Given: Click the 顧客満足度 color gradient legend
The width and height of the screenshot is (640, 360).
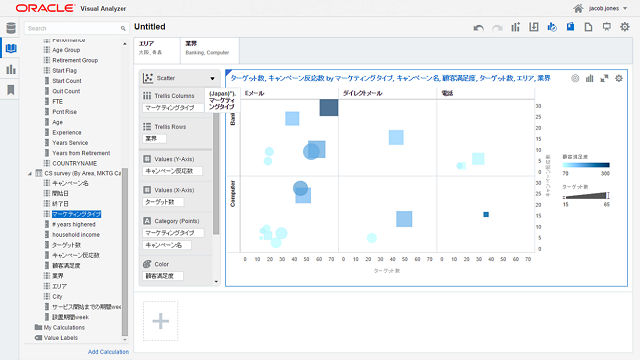Looking at the screenshot, I should (586, 165).
